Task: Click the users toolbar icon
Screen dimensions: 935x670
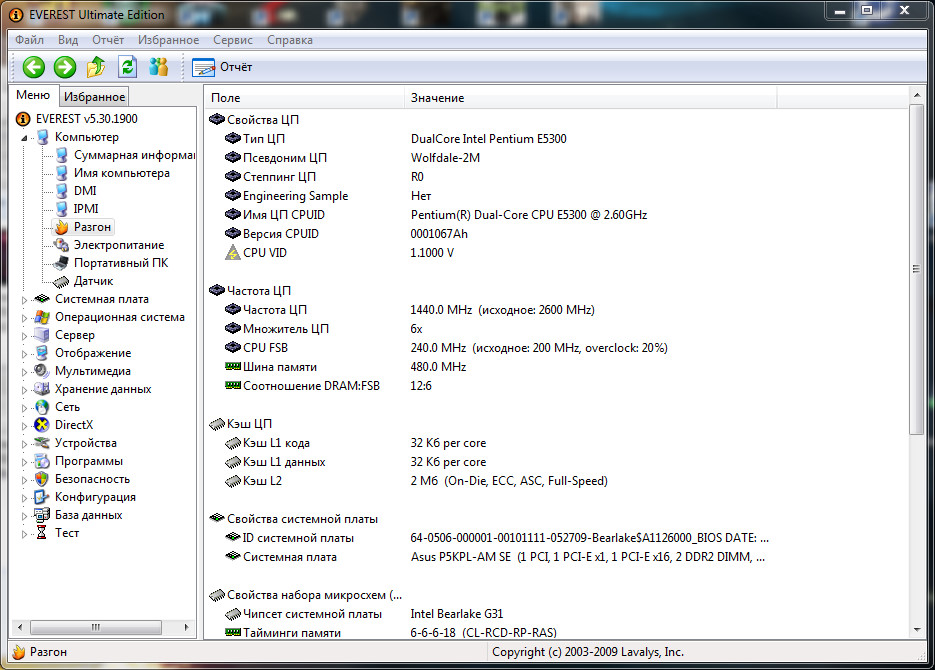Action: (x=158, y=67)
